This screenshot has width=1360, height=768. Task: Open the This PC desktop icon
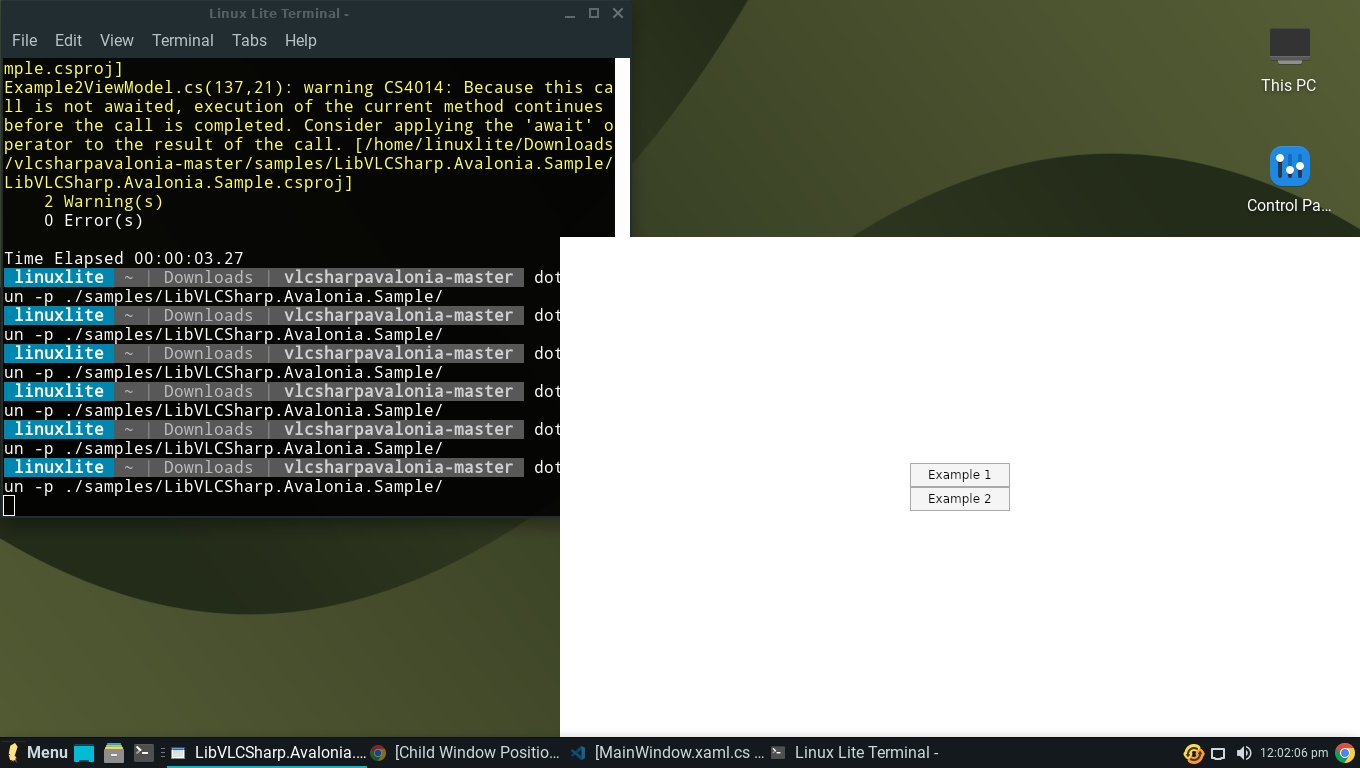[x=1288, y=55]
